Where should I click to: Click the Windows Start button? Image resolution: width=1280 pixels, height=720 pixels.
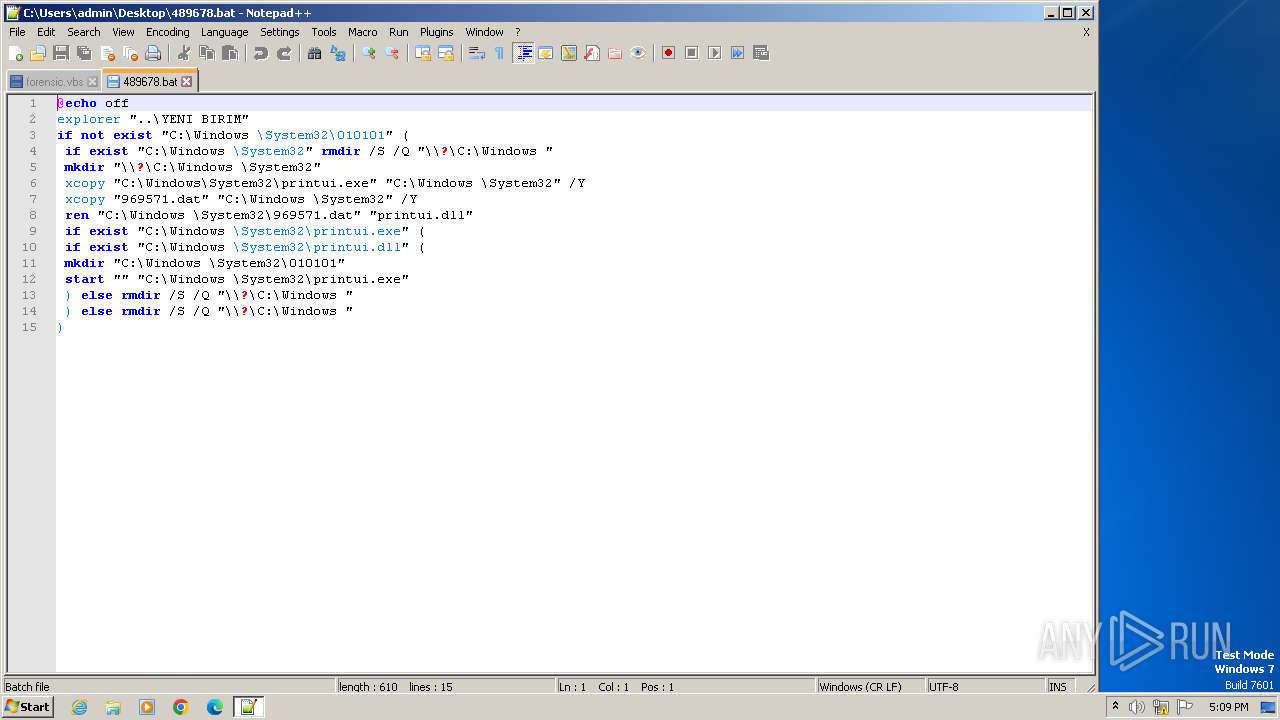27,707
